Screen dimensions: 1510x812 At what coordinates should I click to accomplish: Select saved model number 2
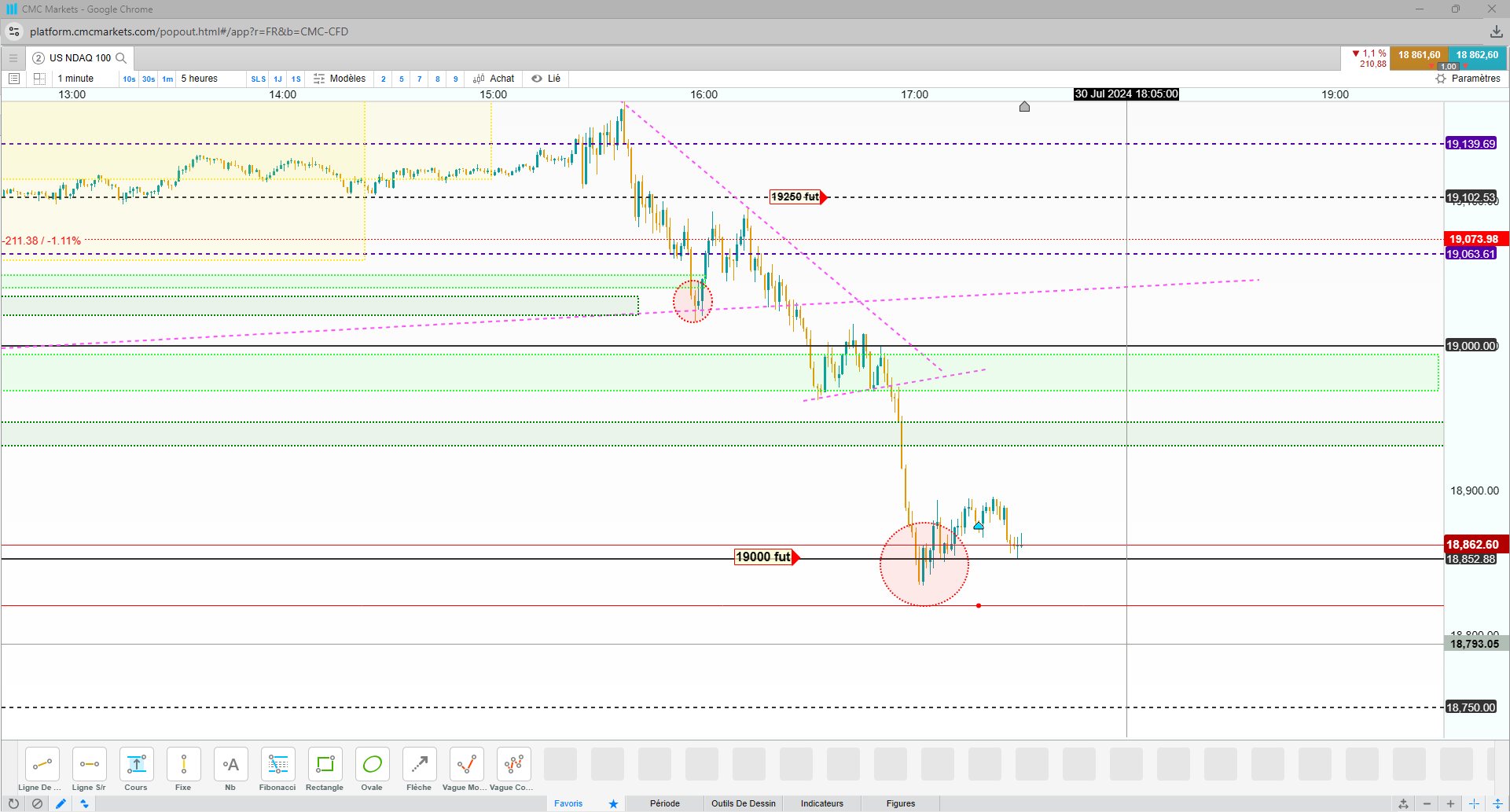point(384,79)
